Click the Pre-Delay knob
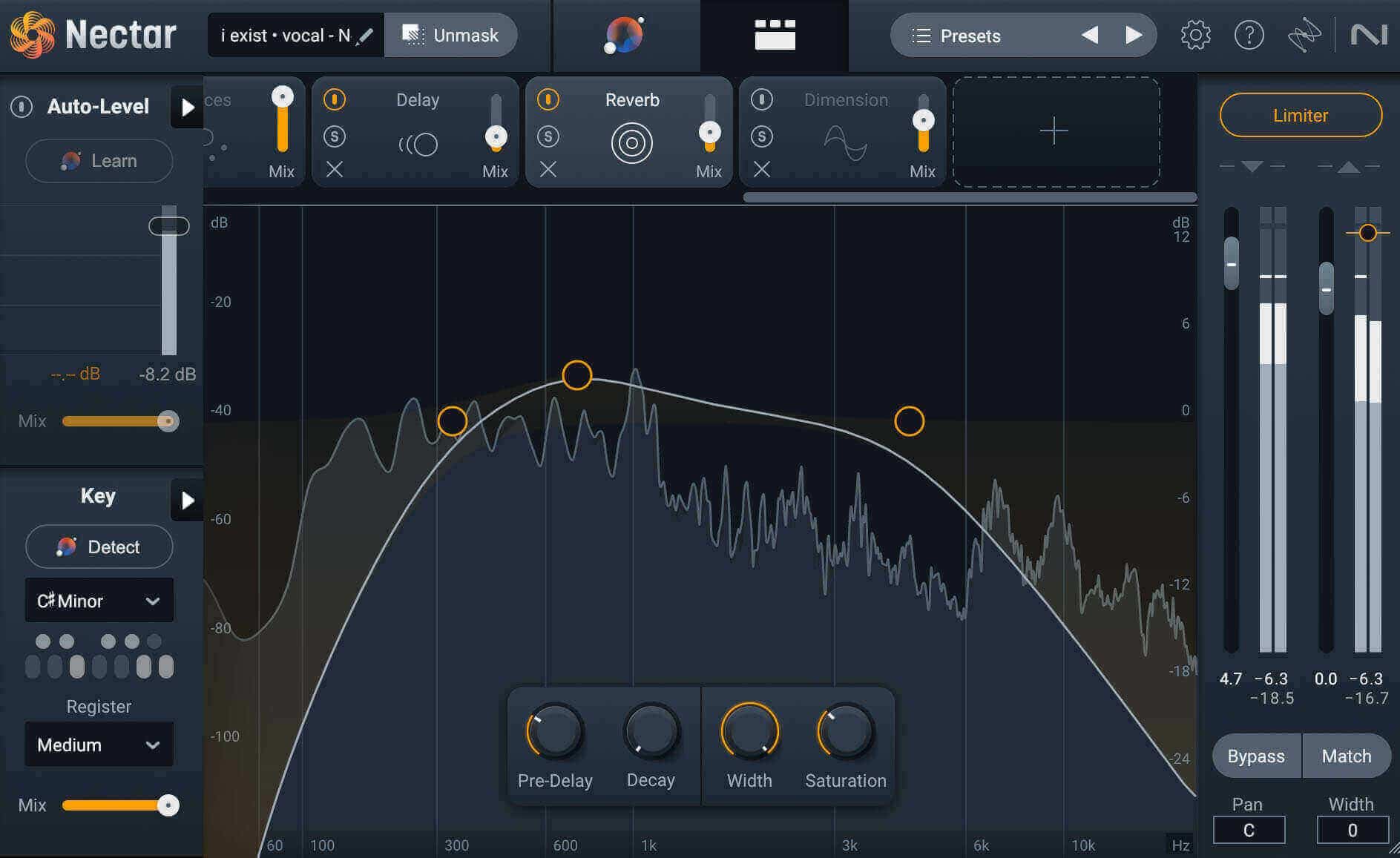This screenshot has height=858, width=1400. pos(555,731)
